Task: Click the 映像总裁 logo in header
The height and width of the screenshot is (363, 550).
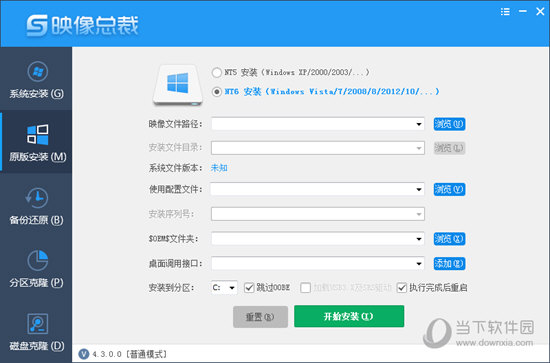Action: pos(83,25)
